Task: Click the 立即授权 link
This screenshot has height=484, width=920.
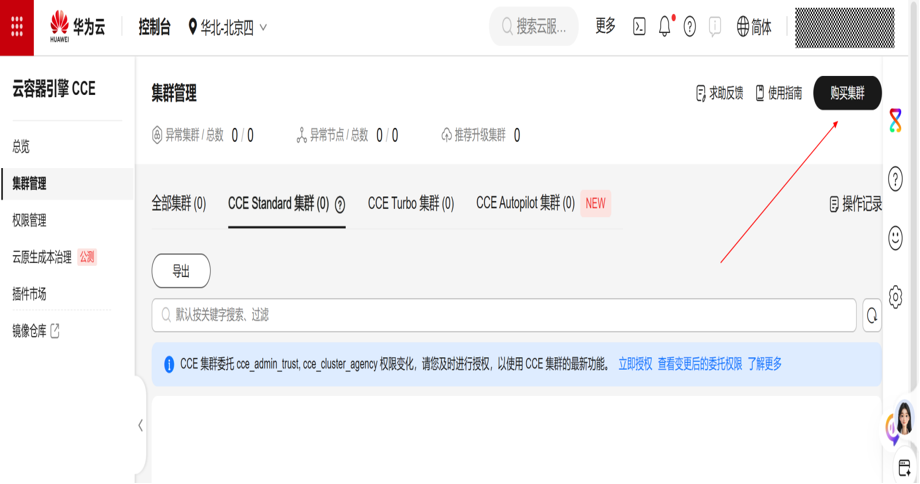Action: [635, 364]
